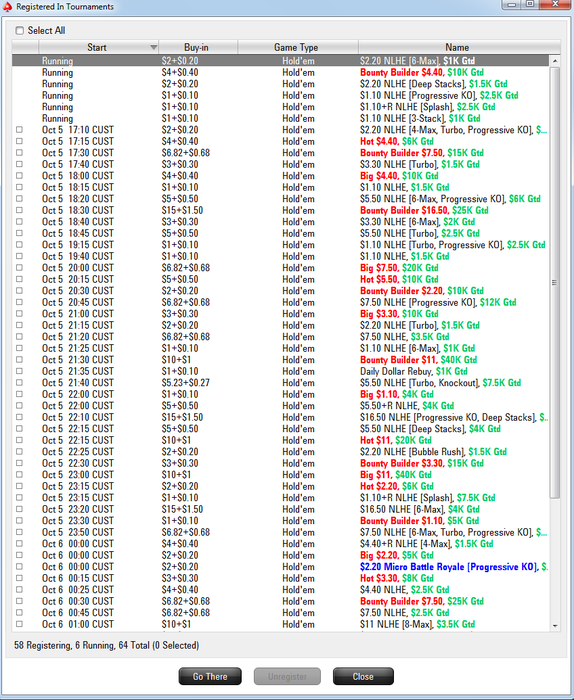Click the Oct 5 22:10 CUST start time
The width and height of the screenshot is (574, 700).
point(78,417)
